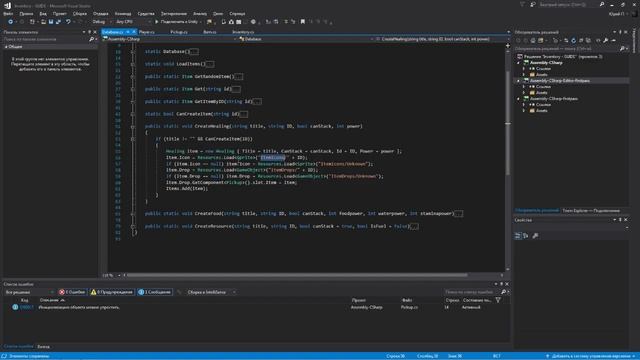Expand the collapsed LoadItems method

coord(133,64)
